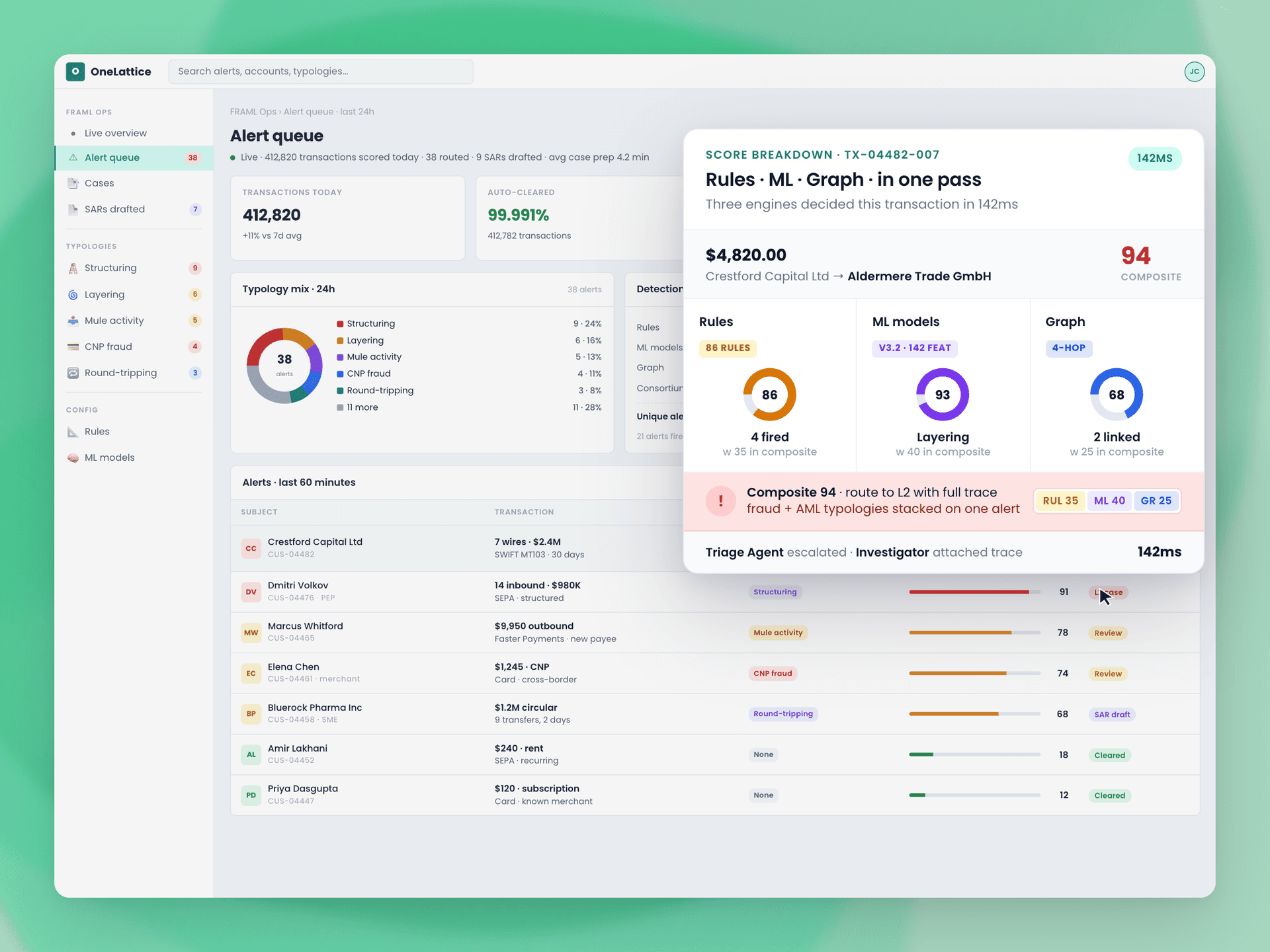Image resolution: width=1270 pixels, height=952 pixels.
Task: Select Alert queue navigation item
Action: 134,157
